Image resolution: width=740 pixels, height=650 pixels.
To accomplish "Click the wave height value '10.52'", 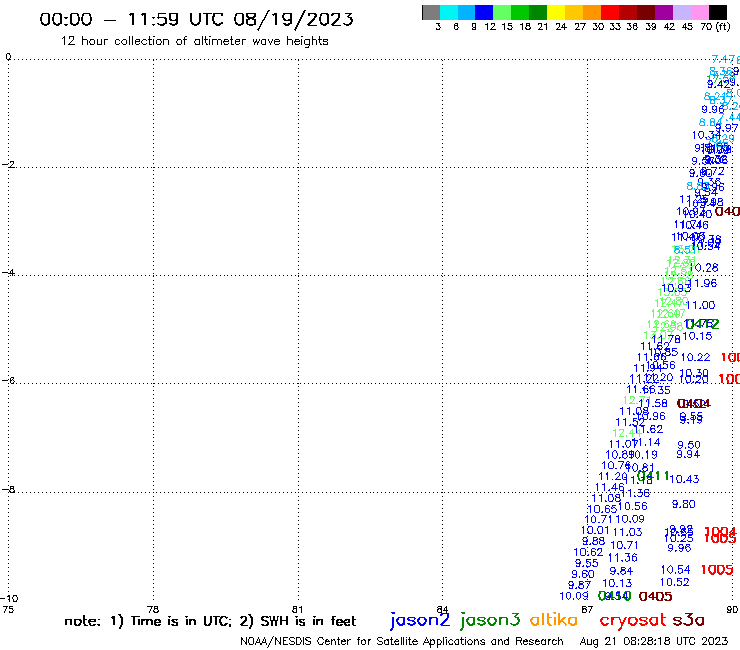I will [x=675, y=582].
